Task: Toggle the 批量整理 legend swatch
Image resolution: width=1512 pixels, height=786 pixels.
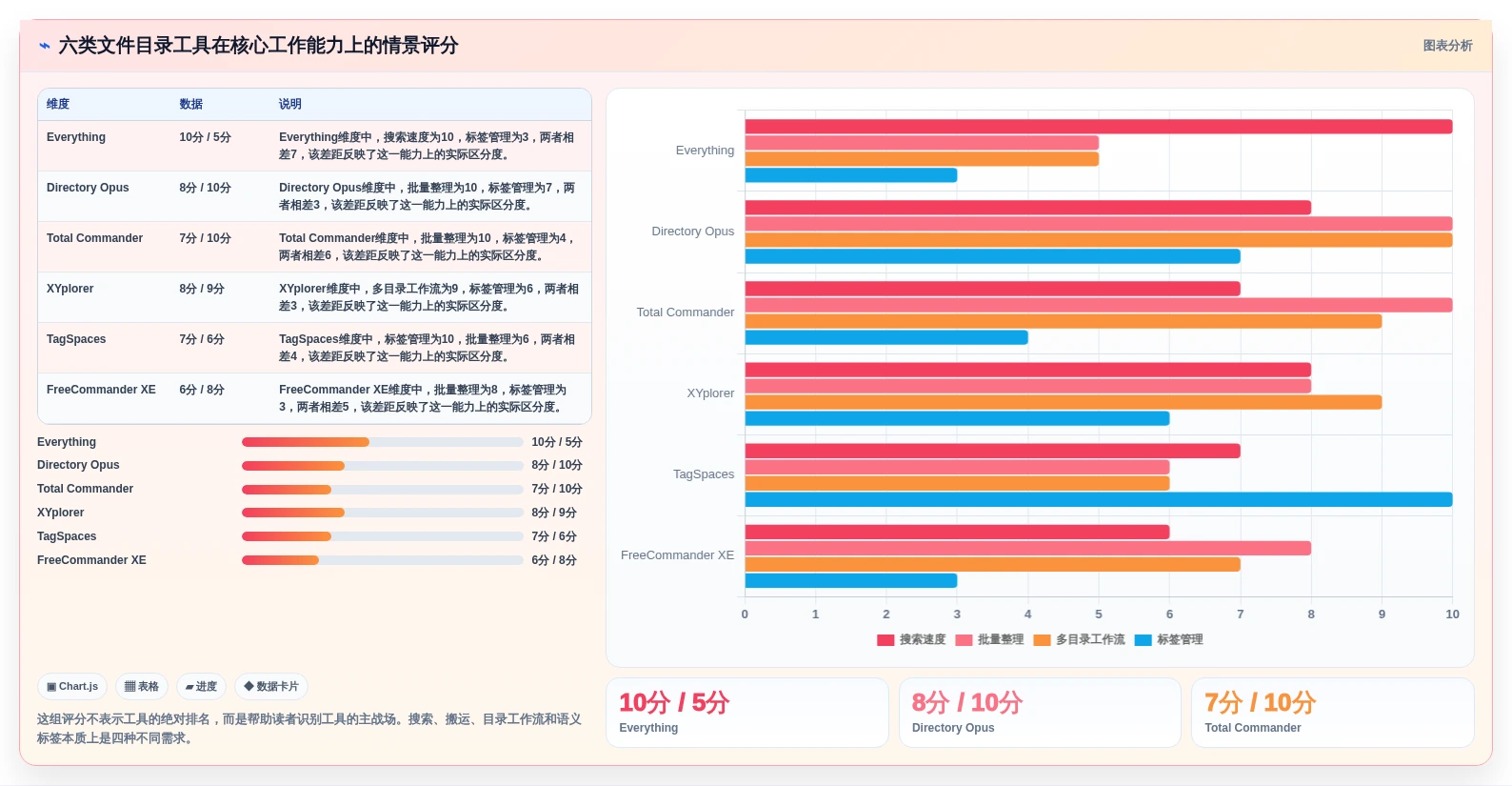Action: pos(964,640)
